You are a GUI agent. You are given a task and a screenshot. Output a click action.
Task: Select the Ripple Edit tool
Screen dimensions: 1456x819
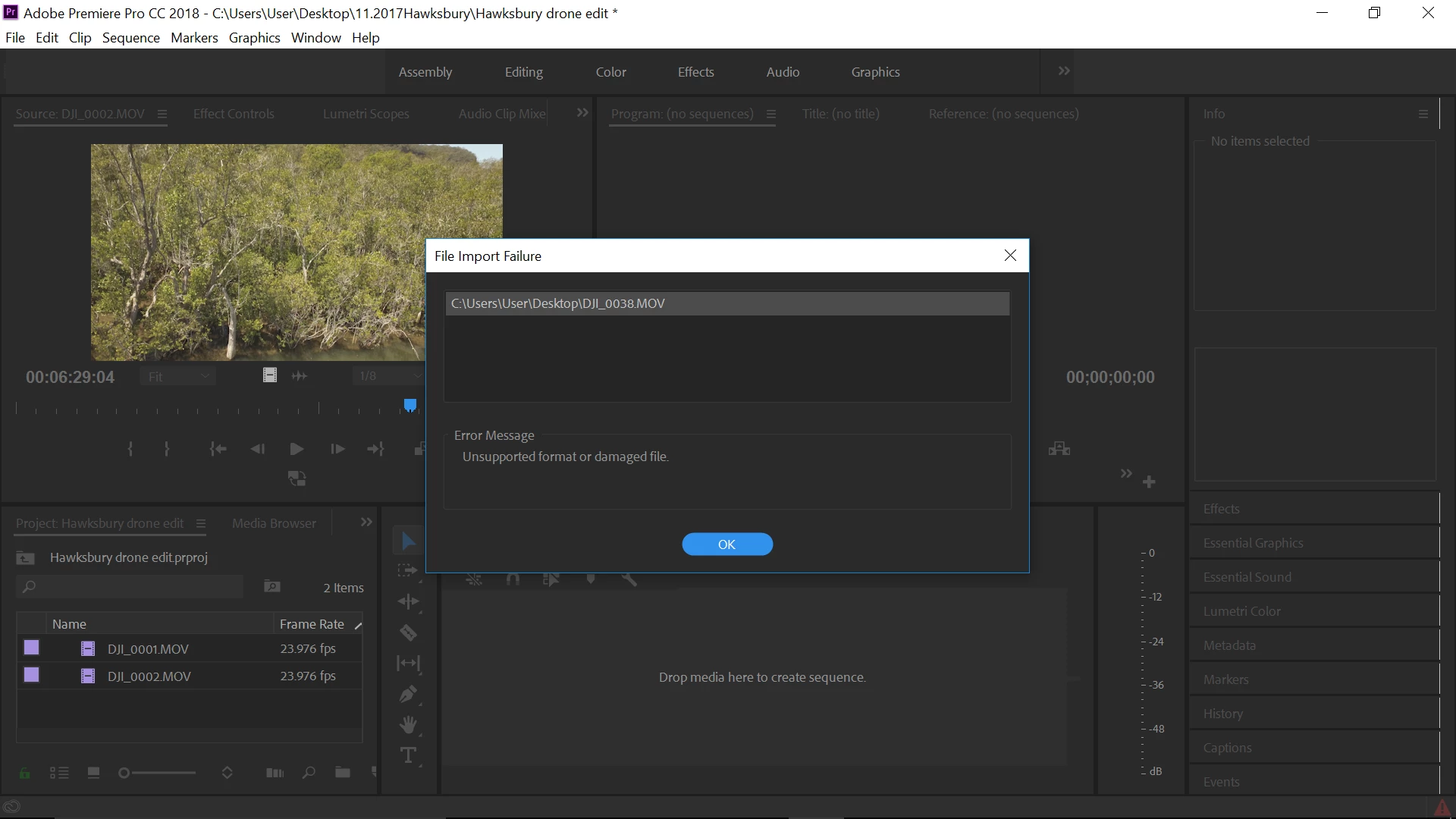(408, 601)
